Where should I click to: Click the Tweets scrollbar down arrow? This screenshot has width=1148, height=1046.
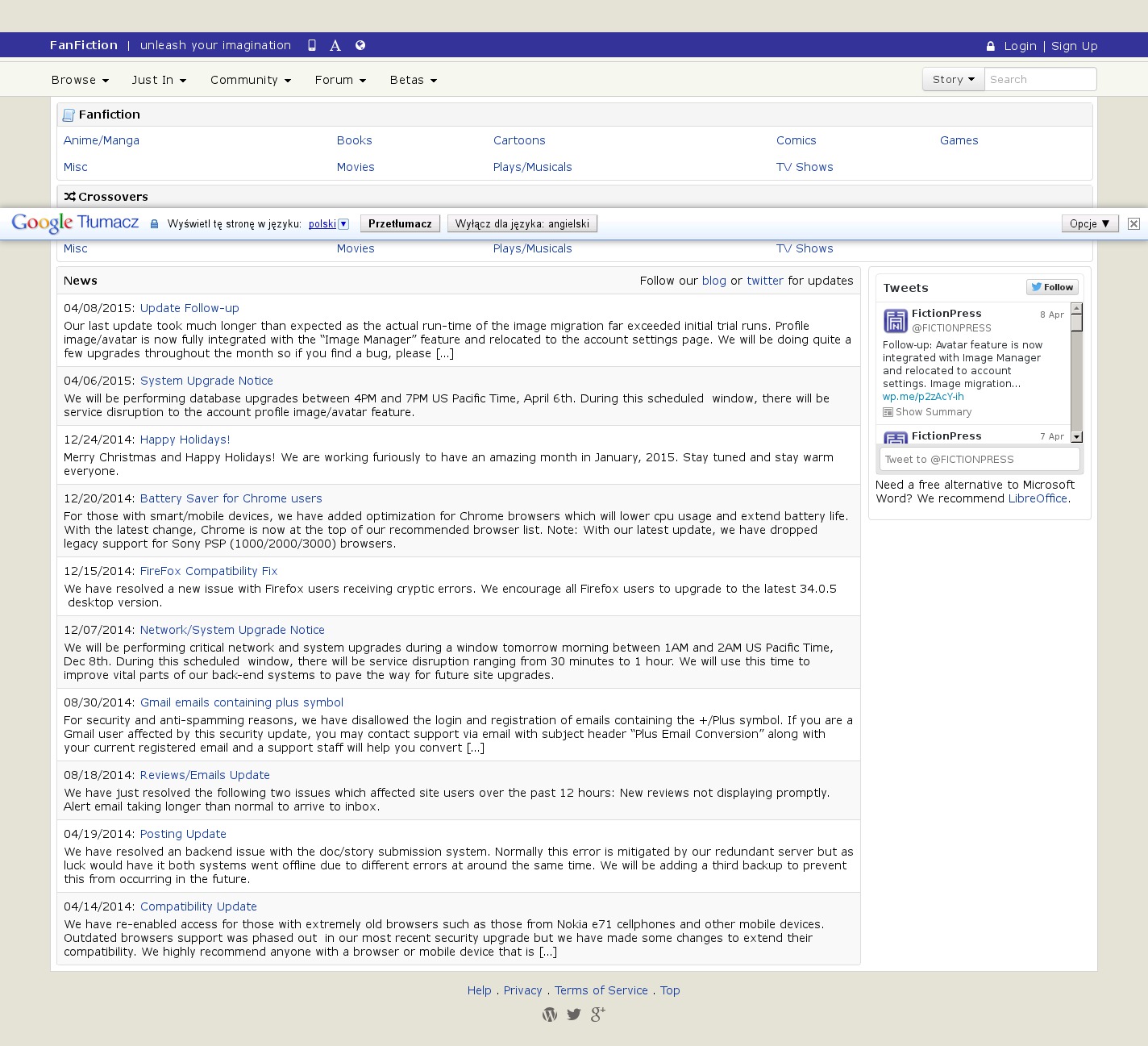click(1076, 437)
